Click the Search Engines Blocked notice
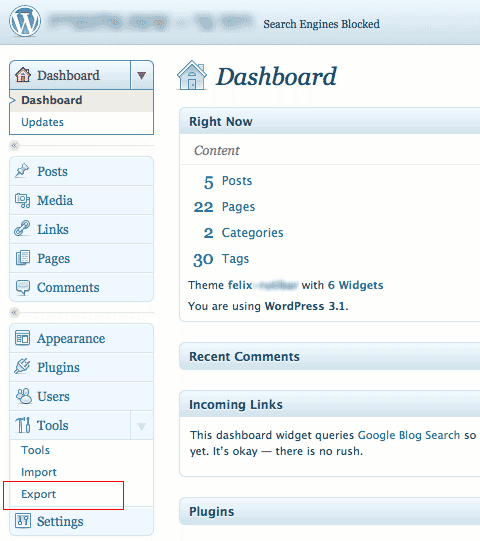 point(321,24)
